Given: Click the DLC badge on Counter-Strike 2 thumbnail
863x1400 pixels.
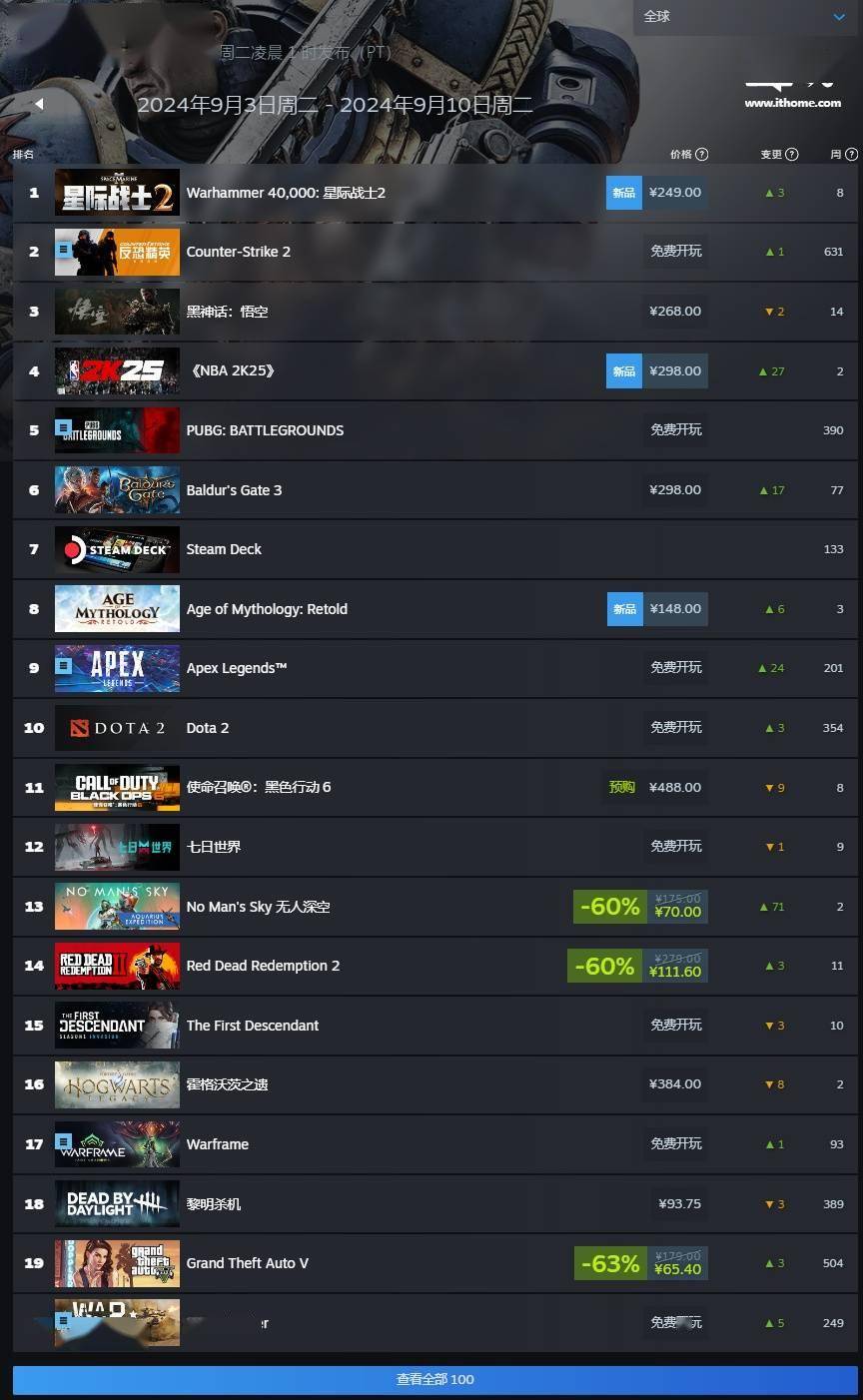Looking at the screenshot, I should coord(64,249).
